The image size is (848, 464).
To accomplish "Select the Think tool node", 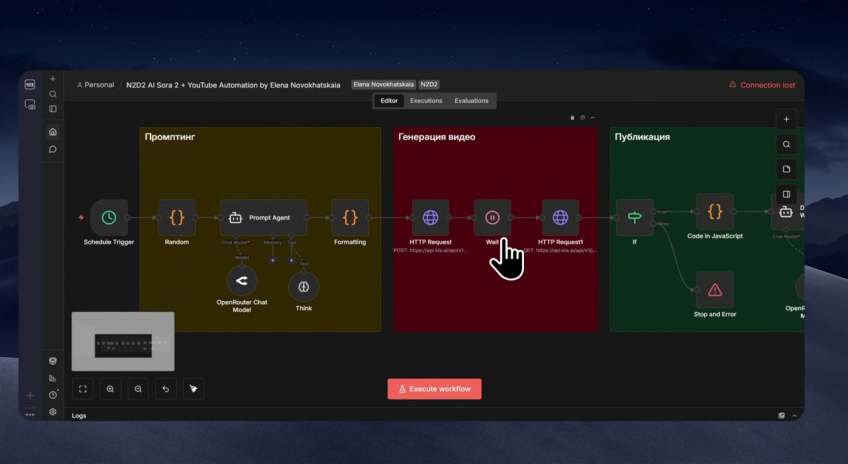I will tap(303, 287).
